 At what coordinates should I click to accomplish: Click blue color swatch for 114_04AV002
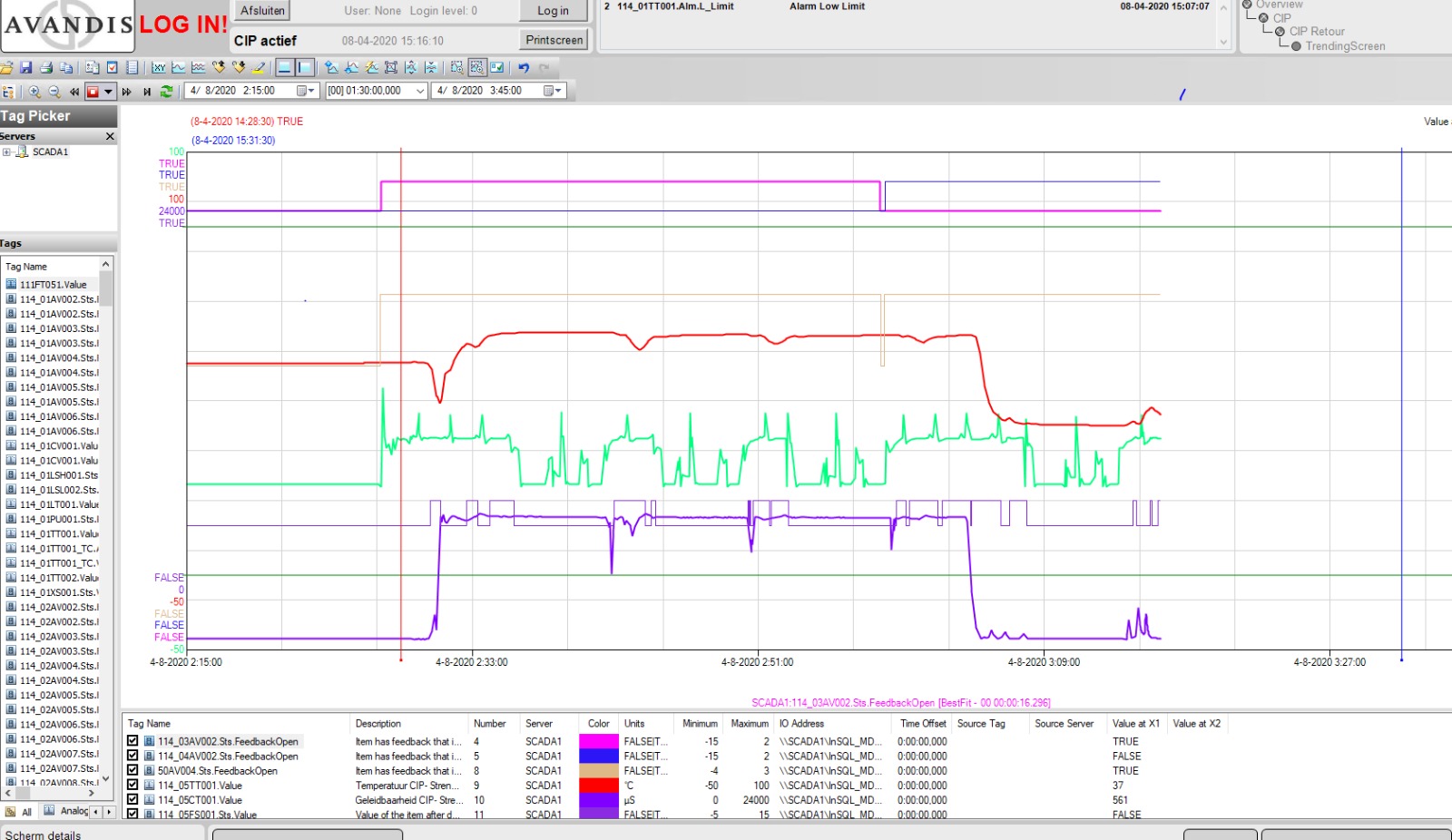tap(599, 756)
